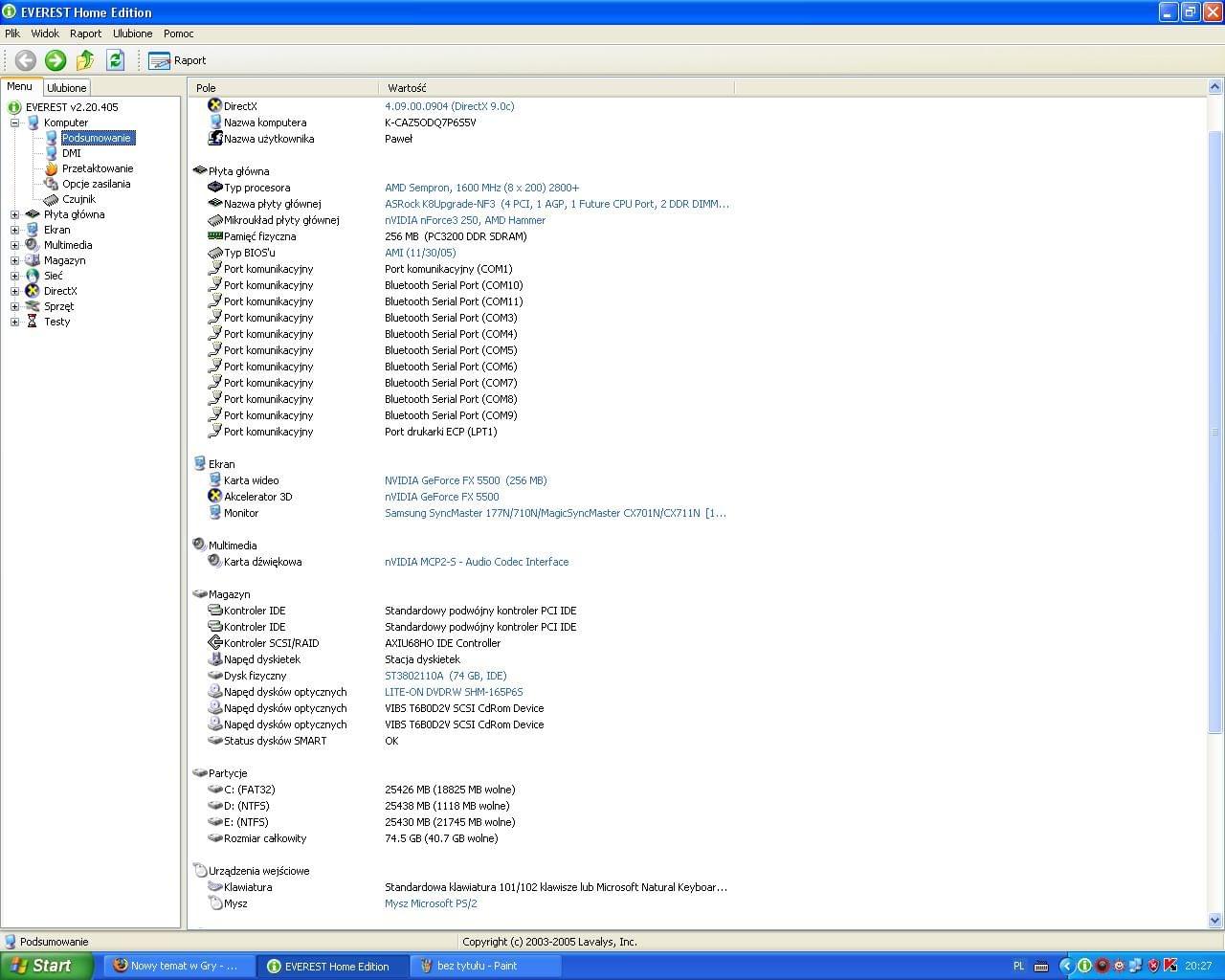
Task: Expand the Ekran tree node
Action: coord(14,230)
